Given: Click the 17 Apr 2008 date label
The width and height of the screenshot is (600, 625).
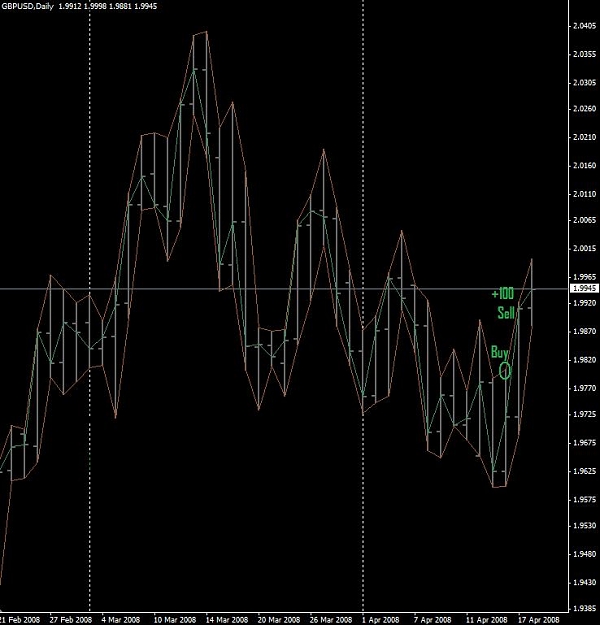Looking at the screenshot, I should [x=539, y=620].
